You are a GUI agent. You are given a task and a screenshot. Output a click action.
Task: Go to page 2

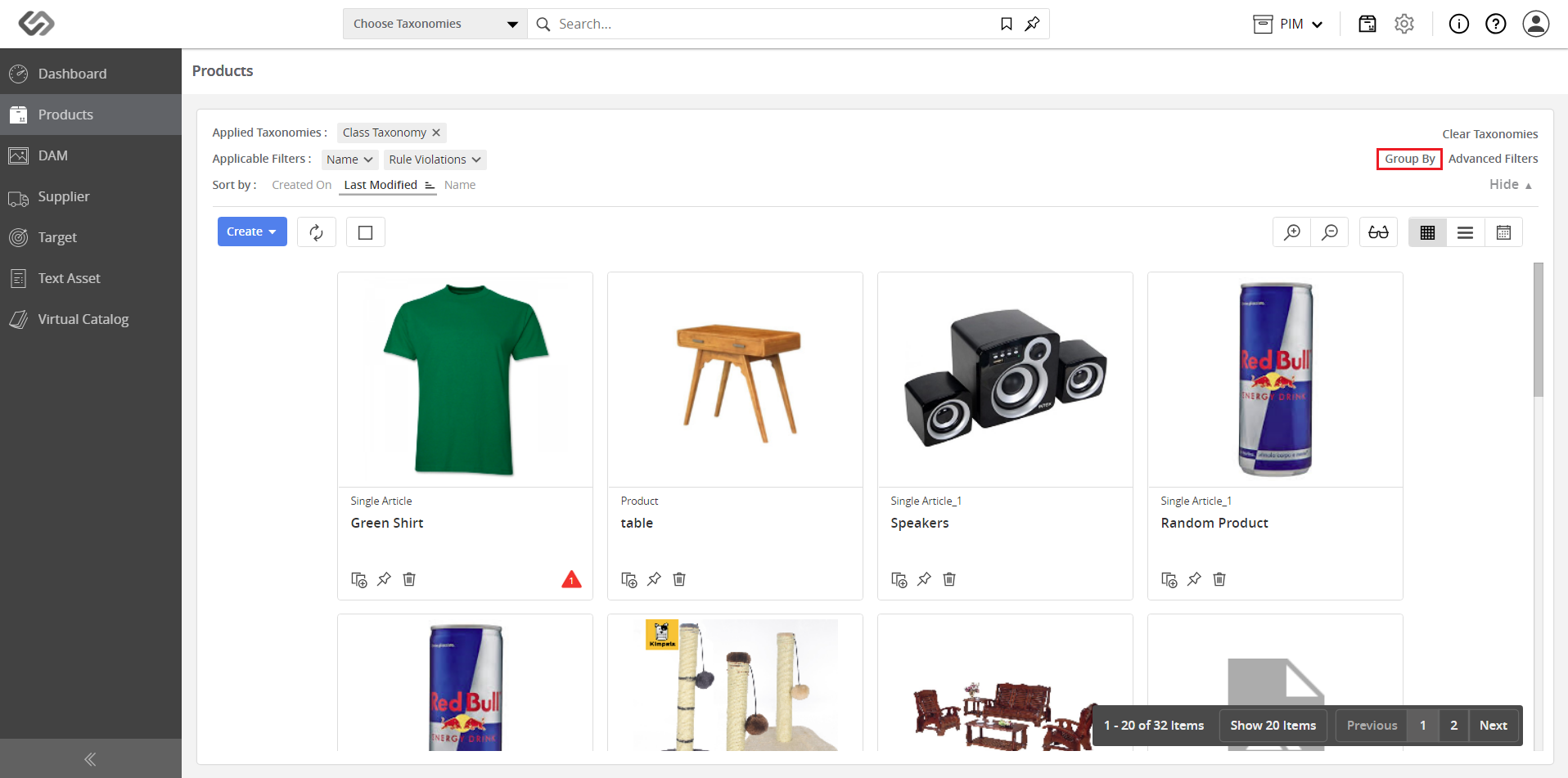(1453, 726)
